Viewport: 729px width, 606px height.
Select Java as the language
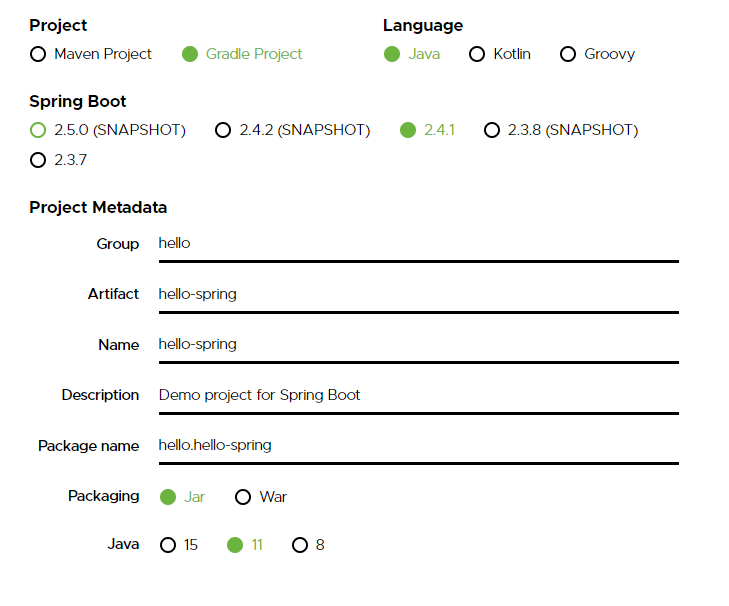[392, 54]
